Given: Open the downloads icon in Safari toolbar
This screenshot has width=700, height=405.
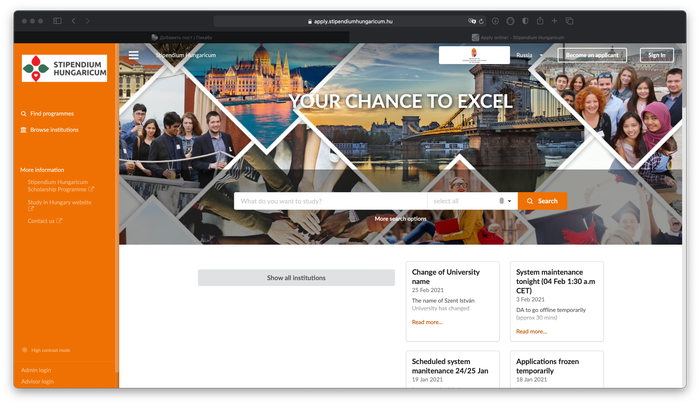Looking at the screenshot, I should (x=495, y=21).
